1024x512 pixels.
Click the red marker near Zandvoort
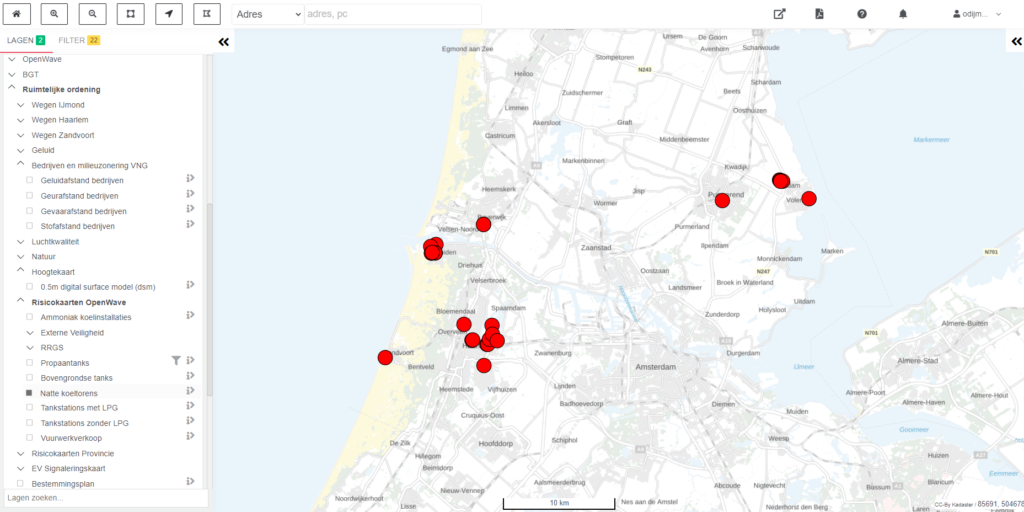tap(385, 357)
